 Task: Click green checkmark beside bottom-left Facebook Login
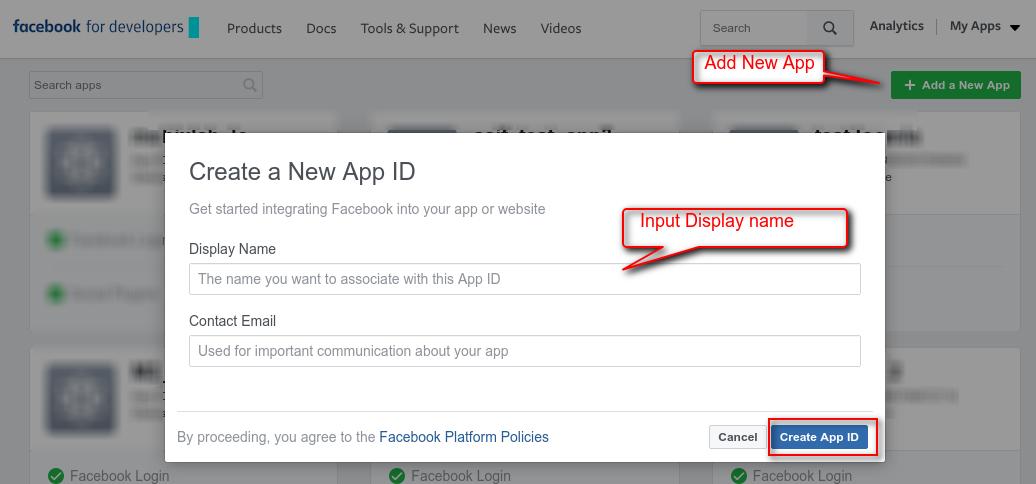(x=56, y=476)
